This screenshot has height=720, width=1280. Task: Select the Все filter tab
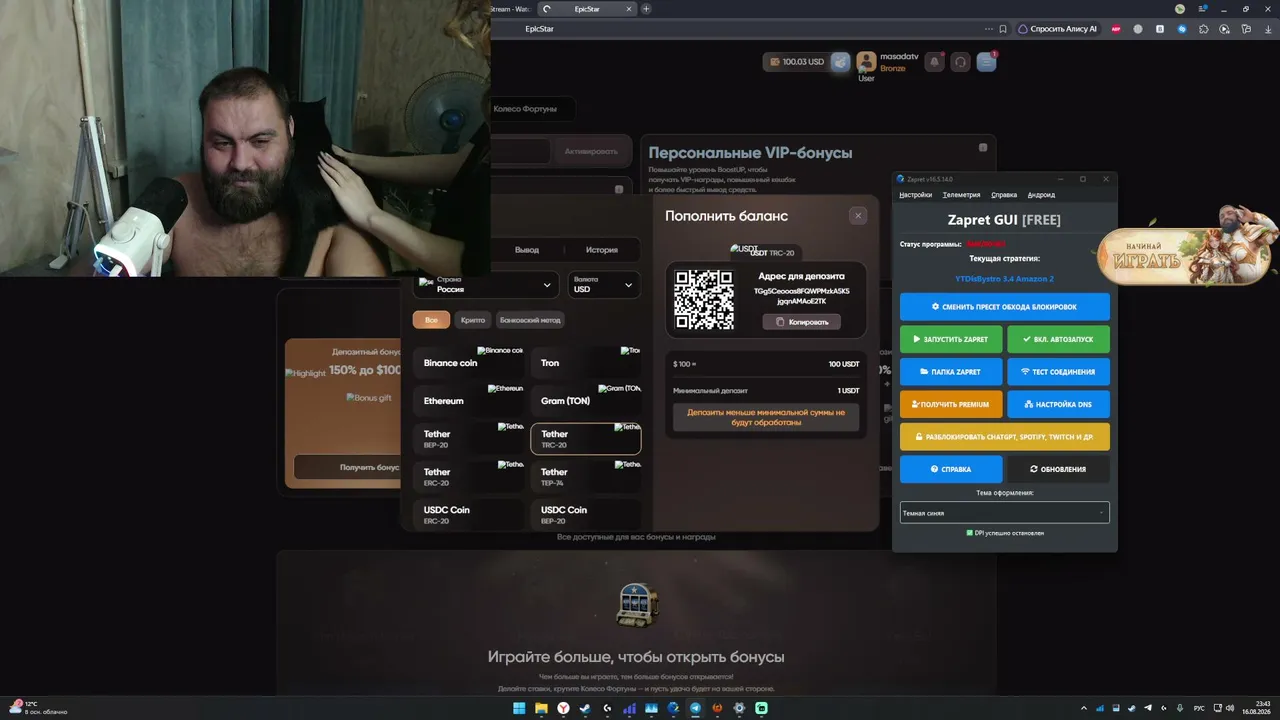tap(431, 320)
